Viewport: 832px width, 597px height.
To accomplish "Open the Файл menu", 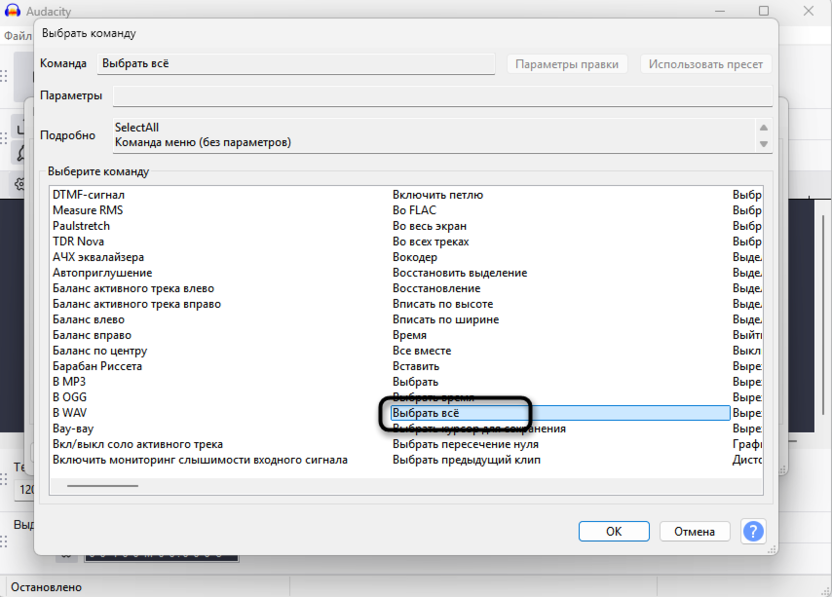I will point(17,33).
